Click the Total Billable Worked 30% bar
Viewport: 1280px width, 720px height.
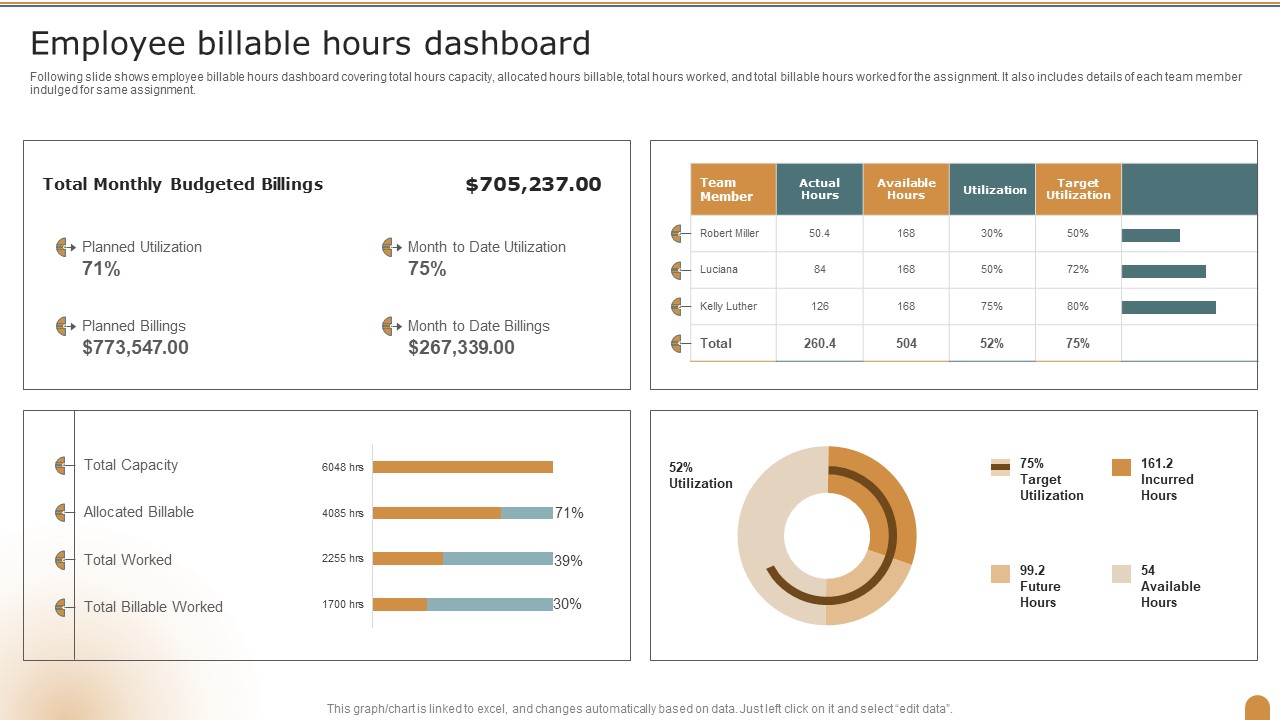point(463,604)
